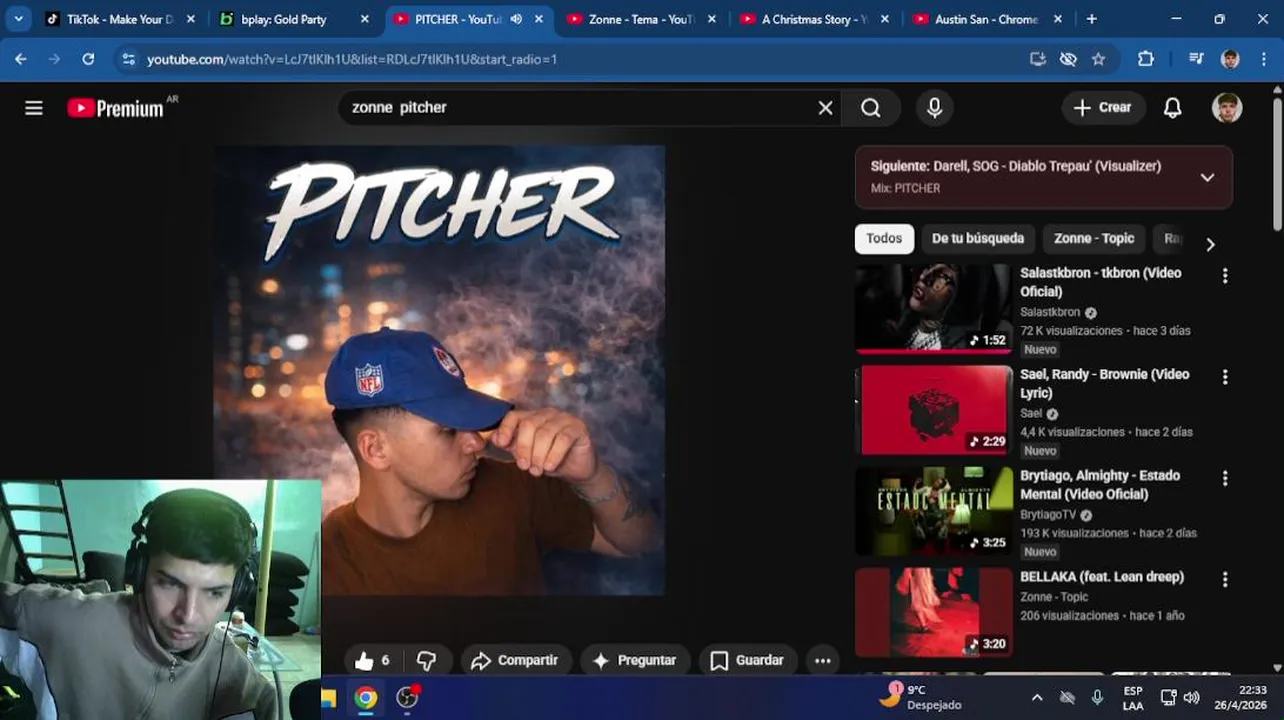The height and width of the screenshot is (720, 1284).
Task: Open the Zonne - Topic channel link under BELLAKA
Action: pos(1054,597)
